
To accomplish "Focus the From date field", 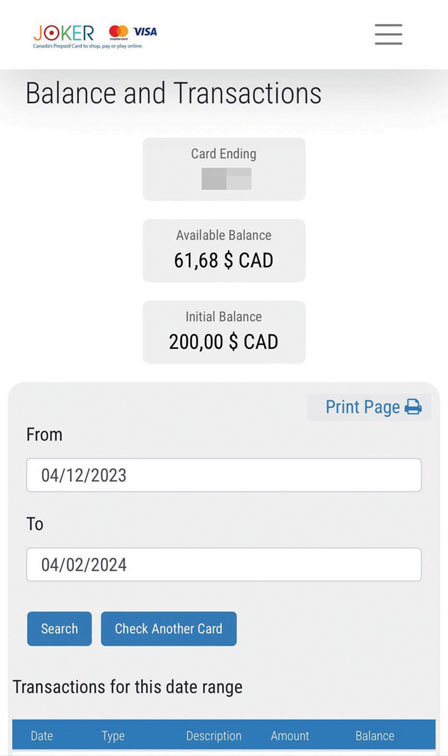I will click(x=224, y=475).
